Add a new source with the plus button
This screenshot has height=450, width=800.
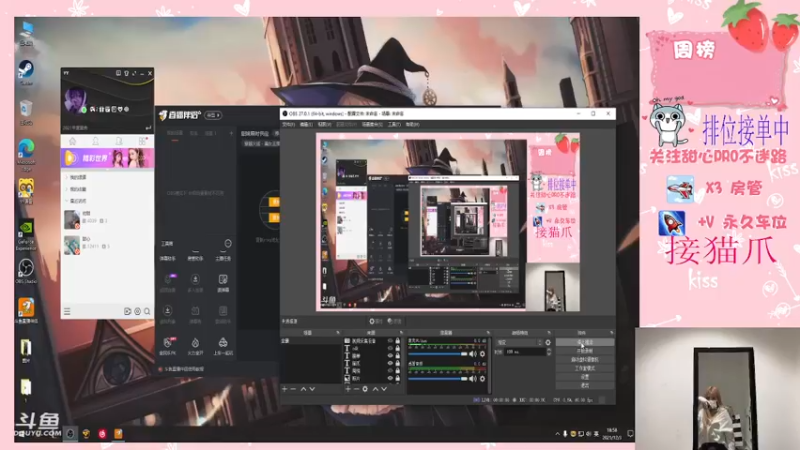point(348,389)
